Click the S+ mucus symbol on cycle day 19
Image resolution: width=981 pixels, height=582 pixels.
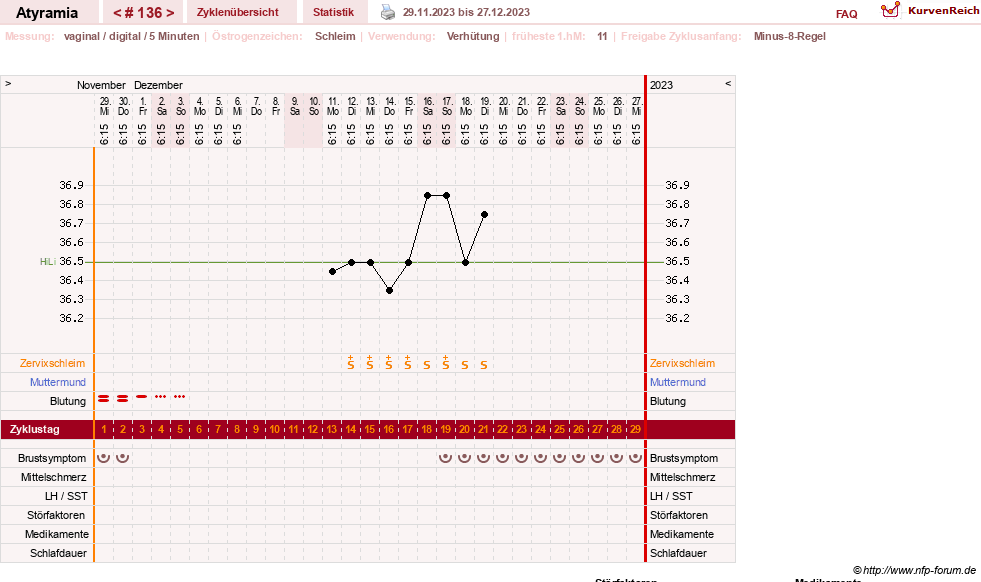click(445, 362)
